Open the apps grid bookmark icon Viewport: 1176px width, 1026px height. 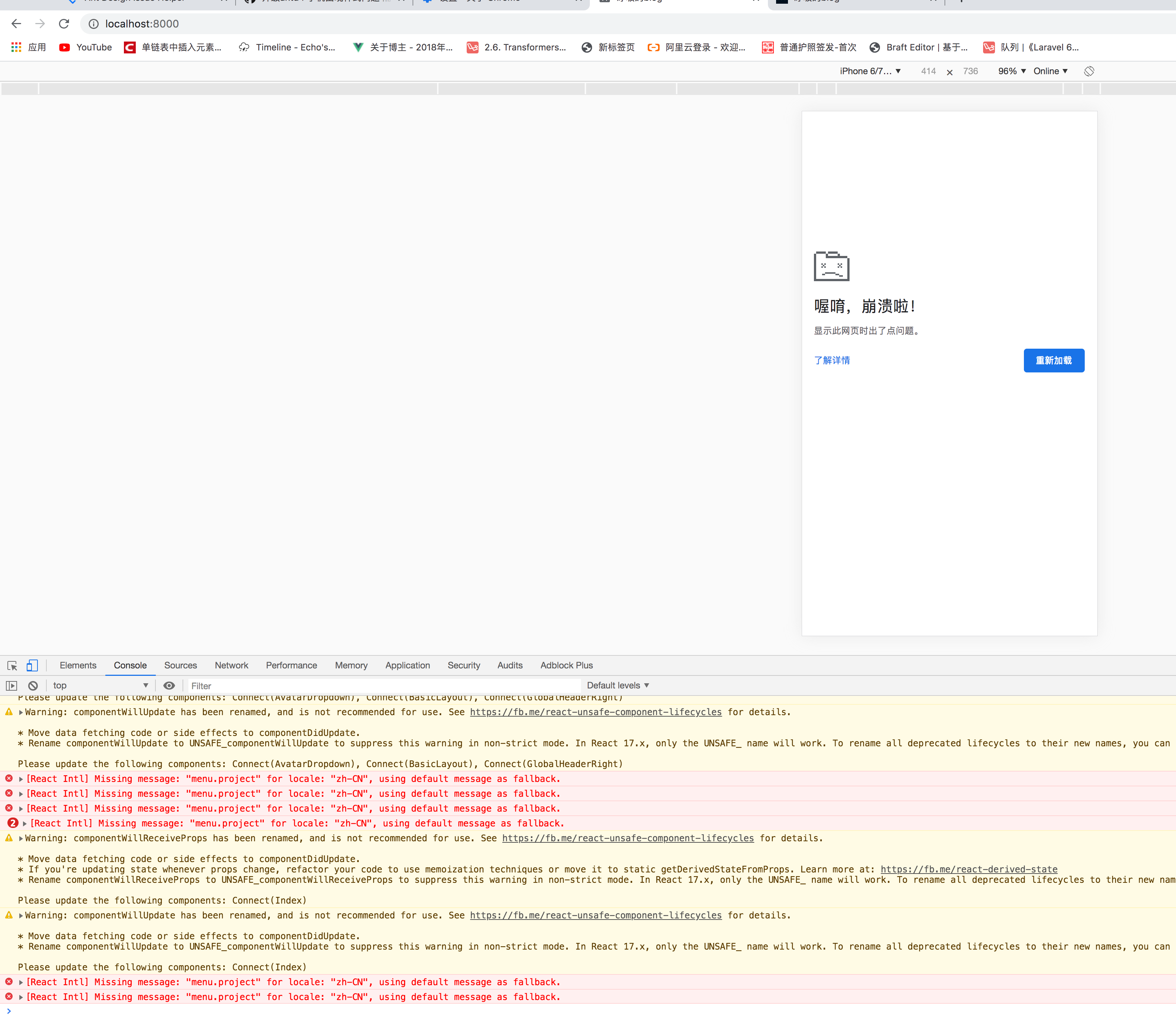click(16, 47)
